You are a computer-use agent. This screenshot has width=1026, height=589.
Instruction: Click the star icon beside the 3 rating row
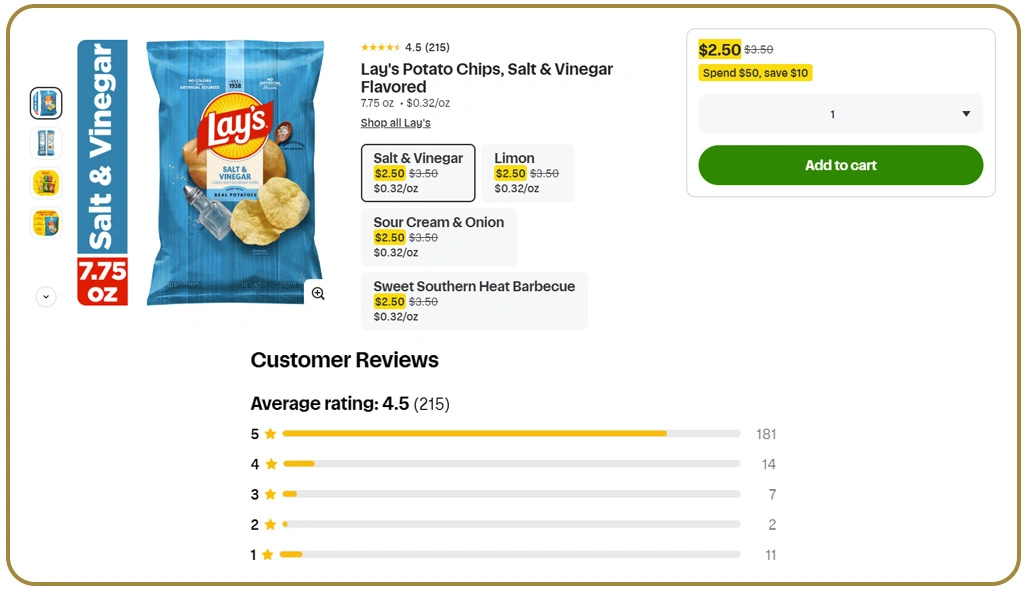coord(270,494)
